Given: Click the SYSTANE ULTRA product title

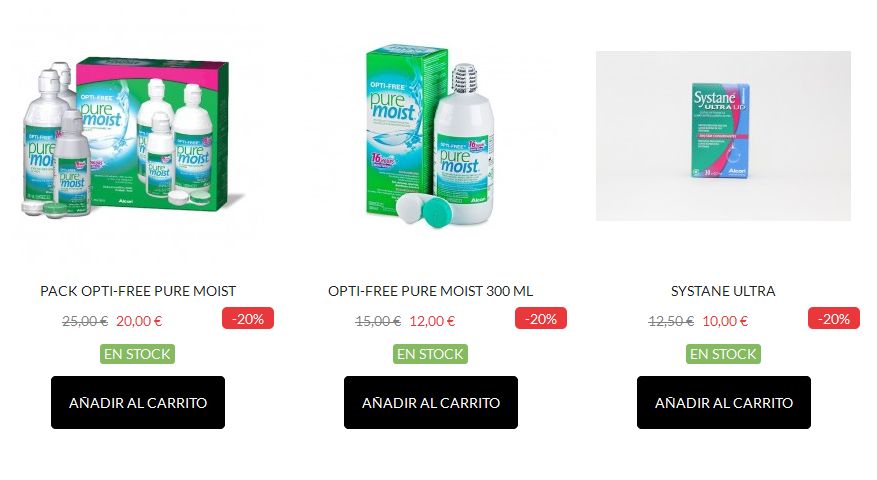Looking at the screenshot, I should tap(723, 291).
